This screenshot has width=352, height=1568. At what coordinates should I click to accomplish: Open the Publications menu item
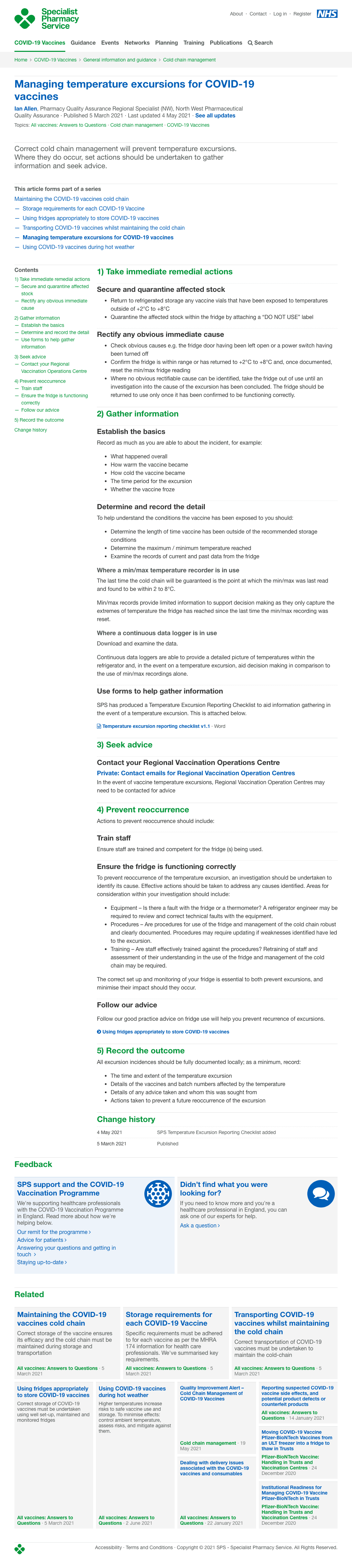[225, 43]
